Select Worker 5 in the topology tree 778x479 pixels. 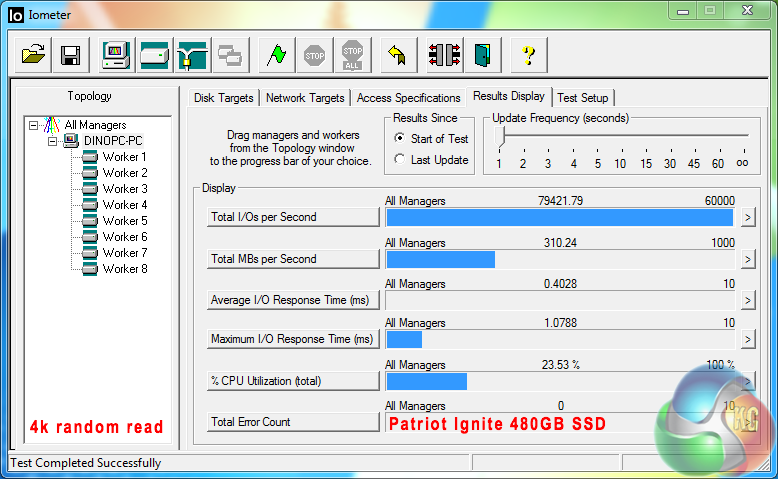(x=125, y=220)
